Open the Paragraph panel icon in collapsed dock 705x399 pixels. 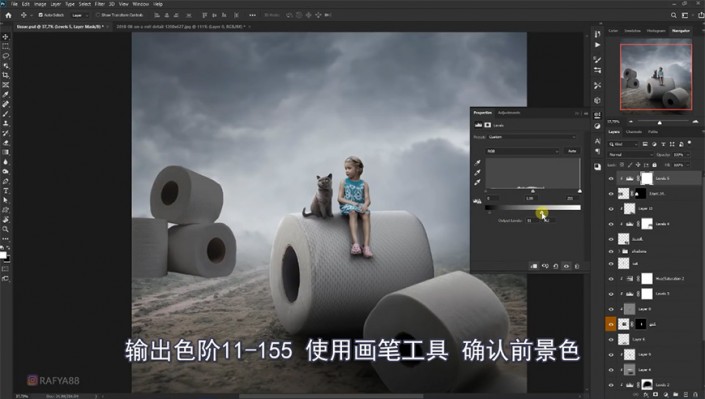(x=597, y=151)
